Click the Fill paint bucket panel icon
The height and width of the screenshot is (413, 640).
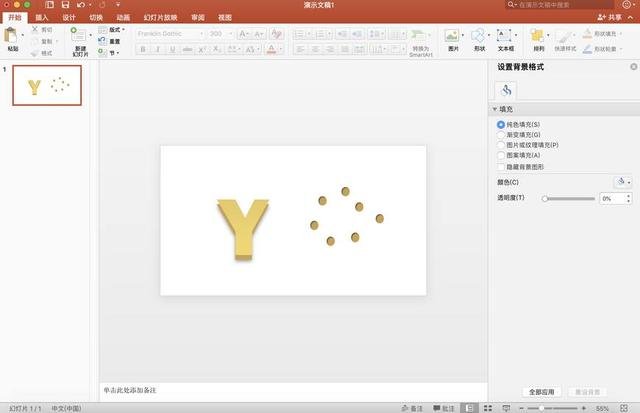pyautogui.click(x=508, y=90)
